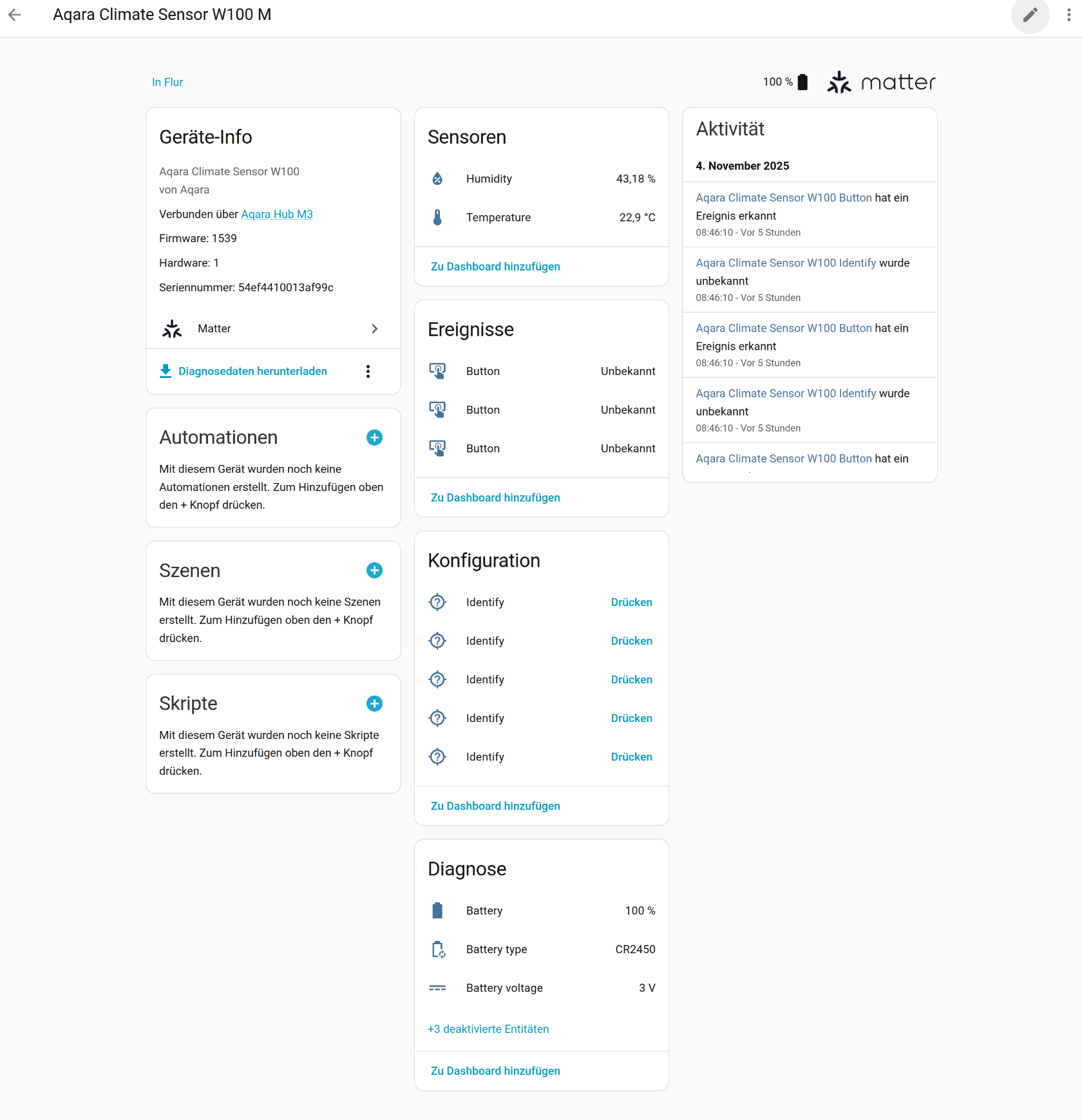Click the Matter logo in header
Screen dimensions: 1082x1120
(881, 82)
